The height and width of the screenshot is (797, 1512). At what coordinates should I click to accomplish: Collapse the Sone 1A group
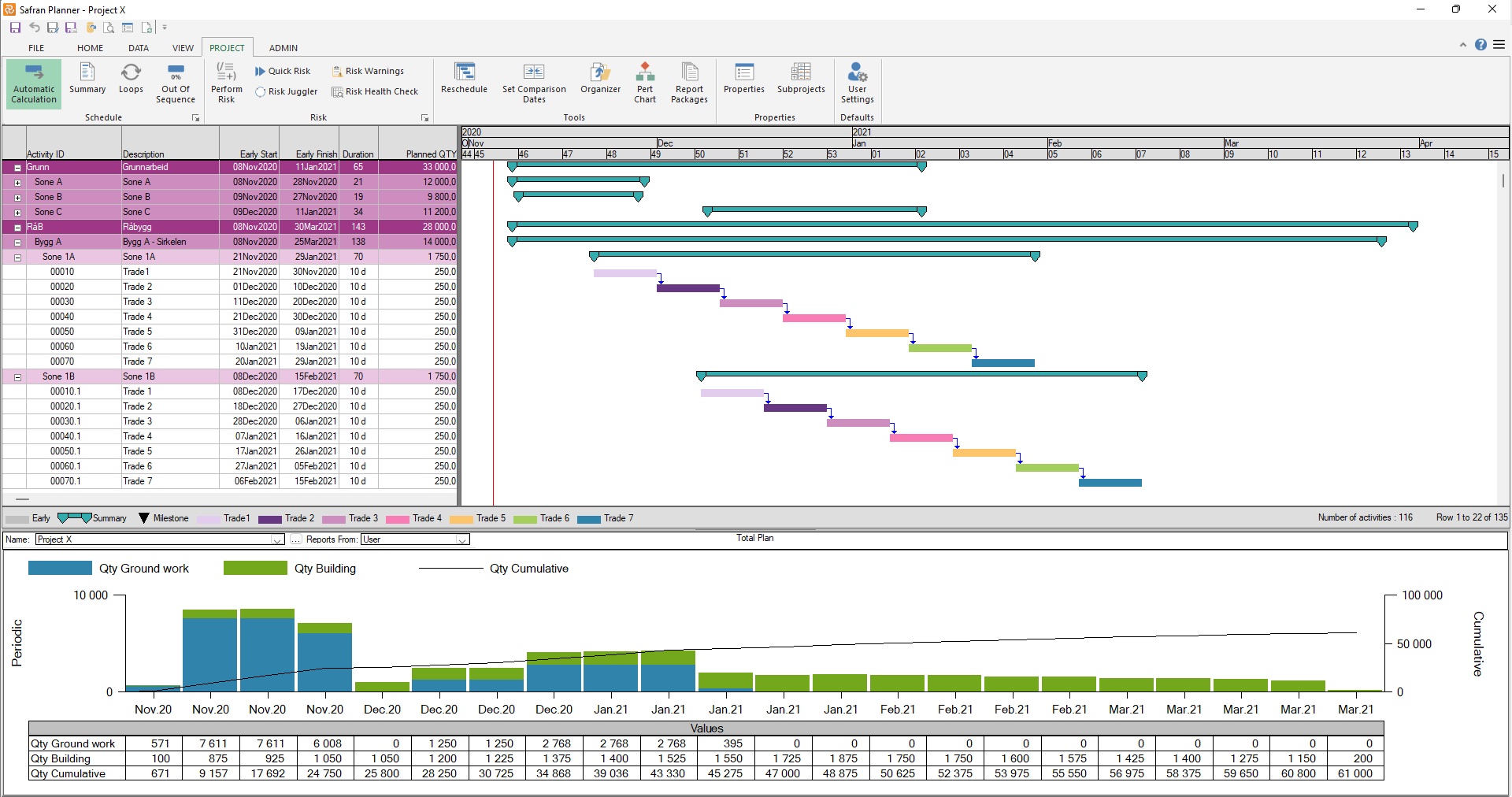click(x=17, y=258)
